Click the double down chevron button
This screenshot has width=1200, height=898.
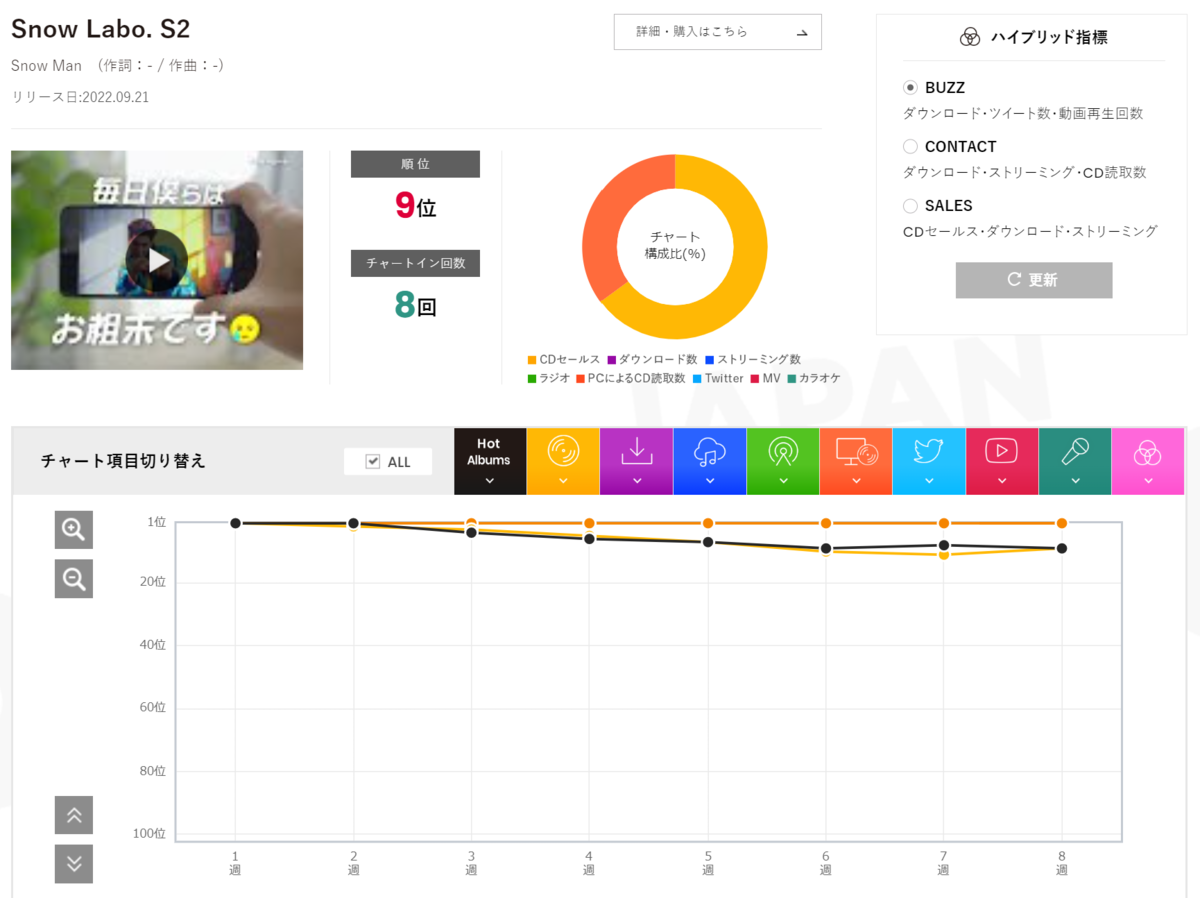tap(74, 864)
